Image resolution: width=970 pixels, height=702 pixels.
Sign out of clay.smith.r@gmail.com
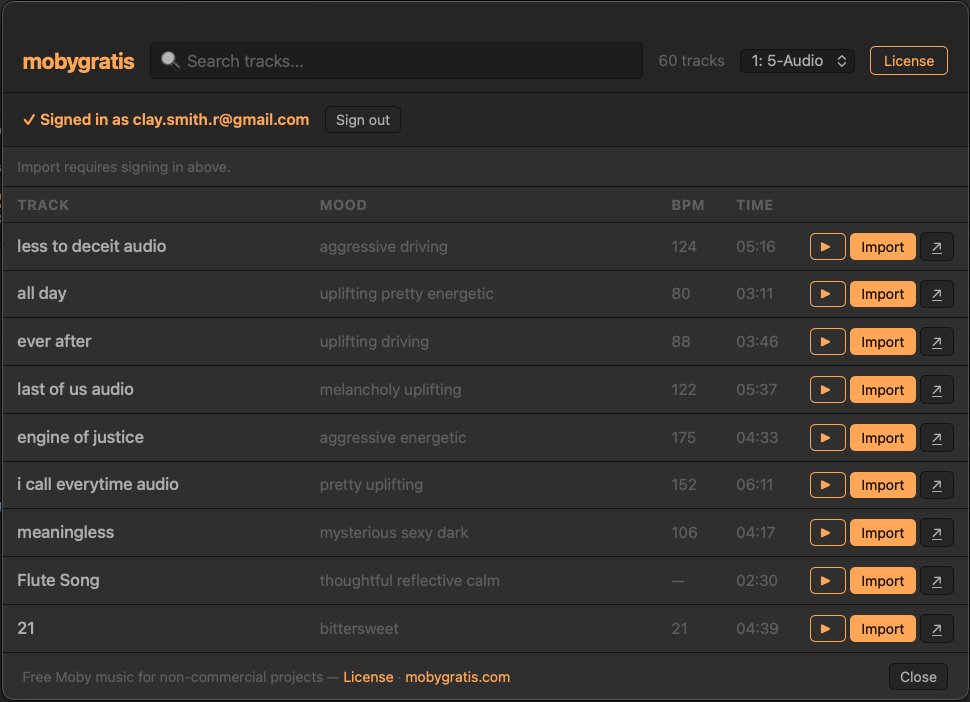(363, 120)
